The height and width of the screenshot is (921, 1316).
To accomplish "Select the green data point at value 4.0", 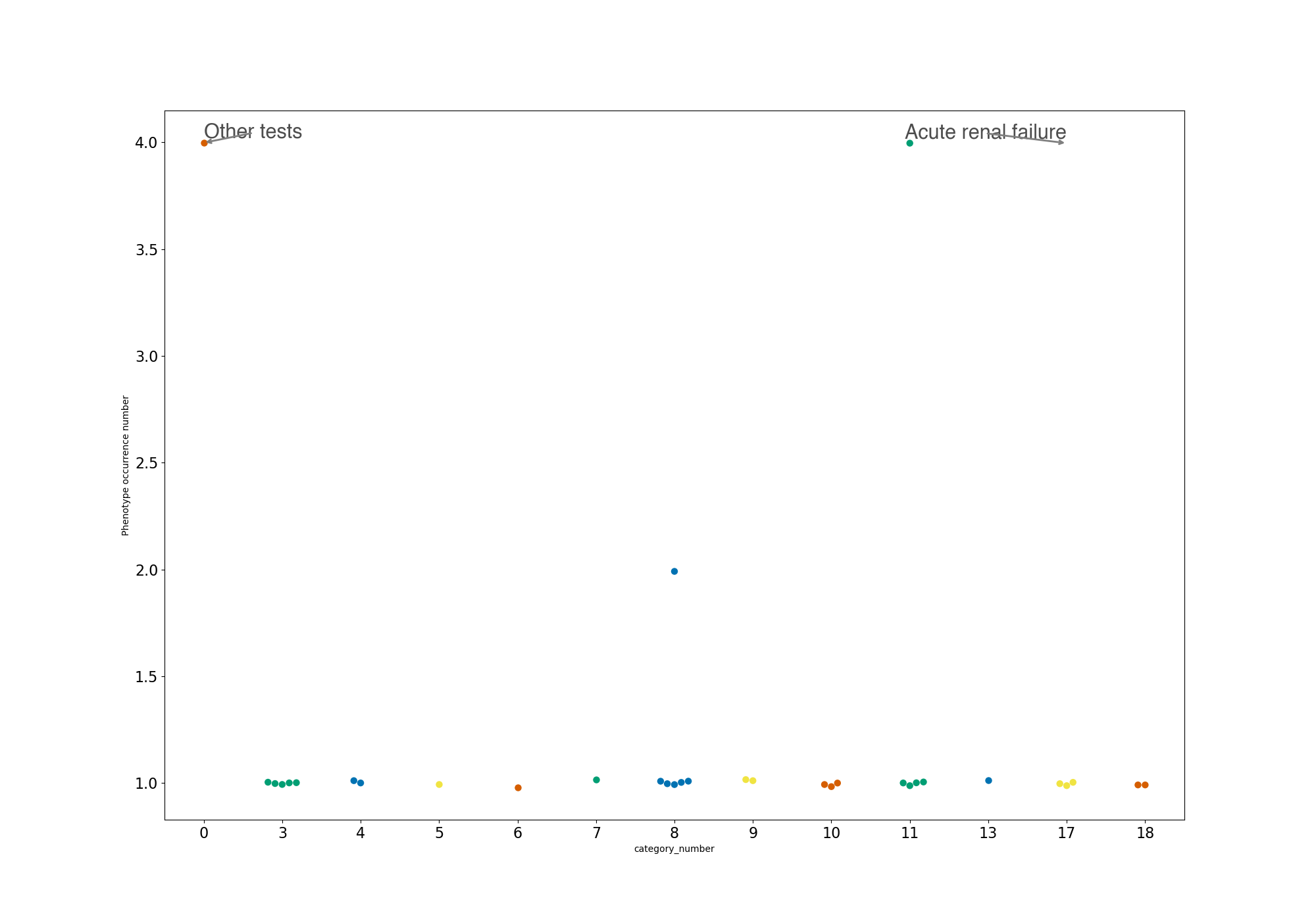I will [x=909, y=143].
